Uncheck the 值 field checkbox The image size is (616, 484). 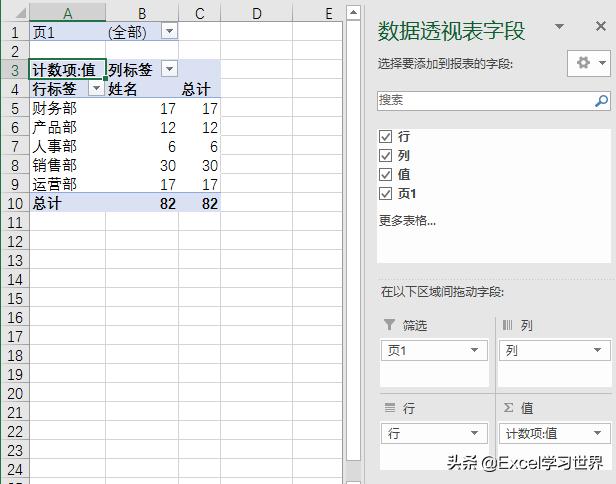coord(385,174)
